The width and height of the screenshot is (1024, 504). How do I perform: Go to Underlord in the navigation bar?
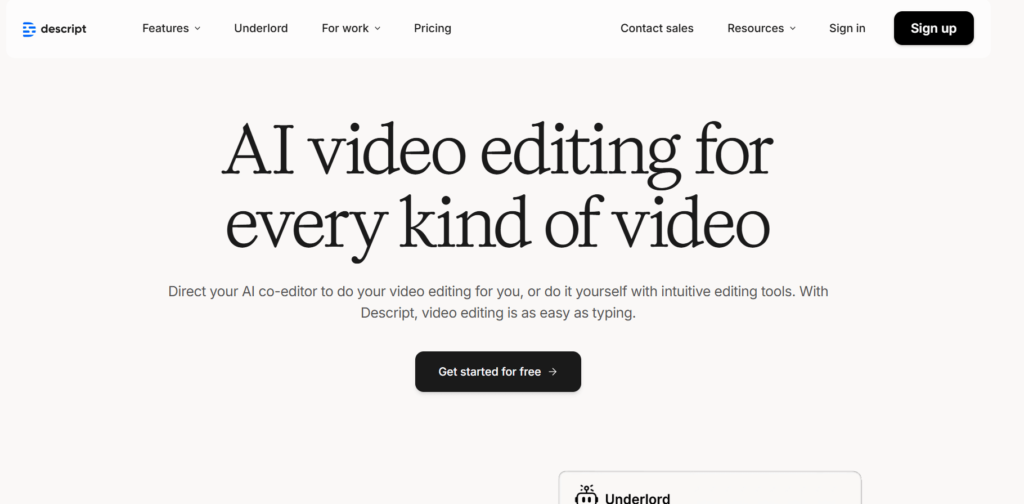tap(261, 28)
